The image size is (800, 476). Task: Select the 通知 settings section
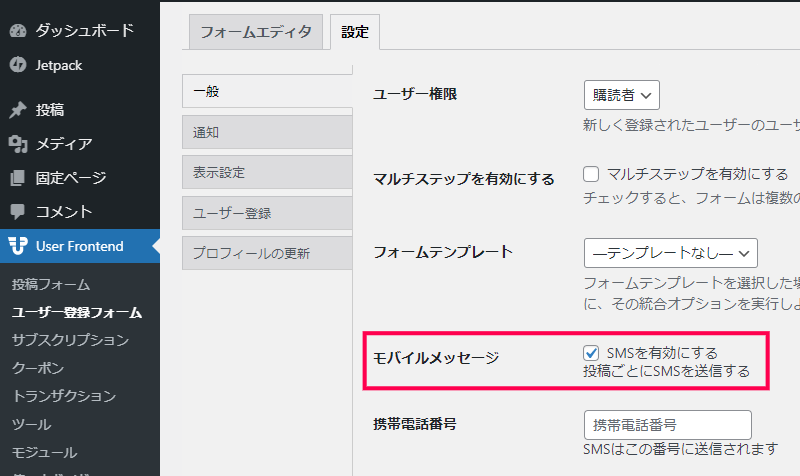pos(267,132)
